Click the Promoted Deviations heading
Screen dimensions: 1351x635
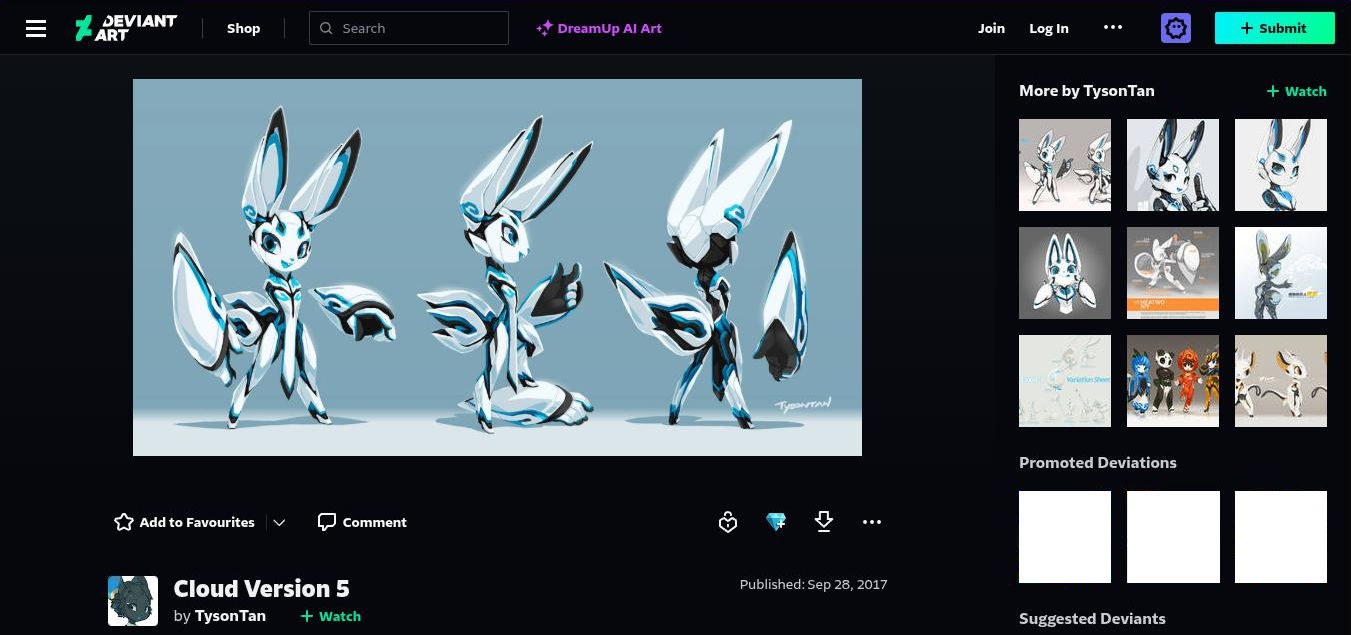(1098, 463)
